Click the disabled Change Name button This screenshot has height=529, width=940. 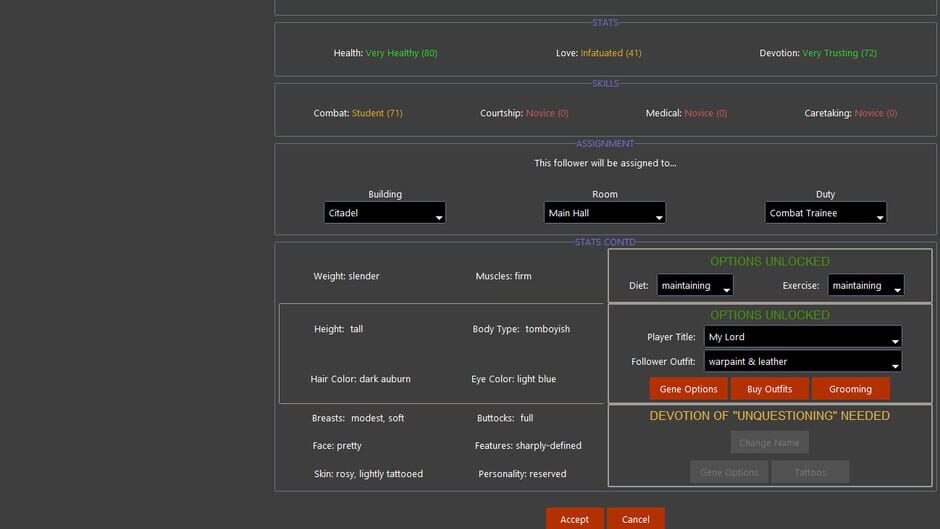click(769, 443)
